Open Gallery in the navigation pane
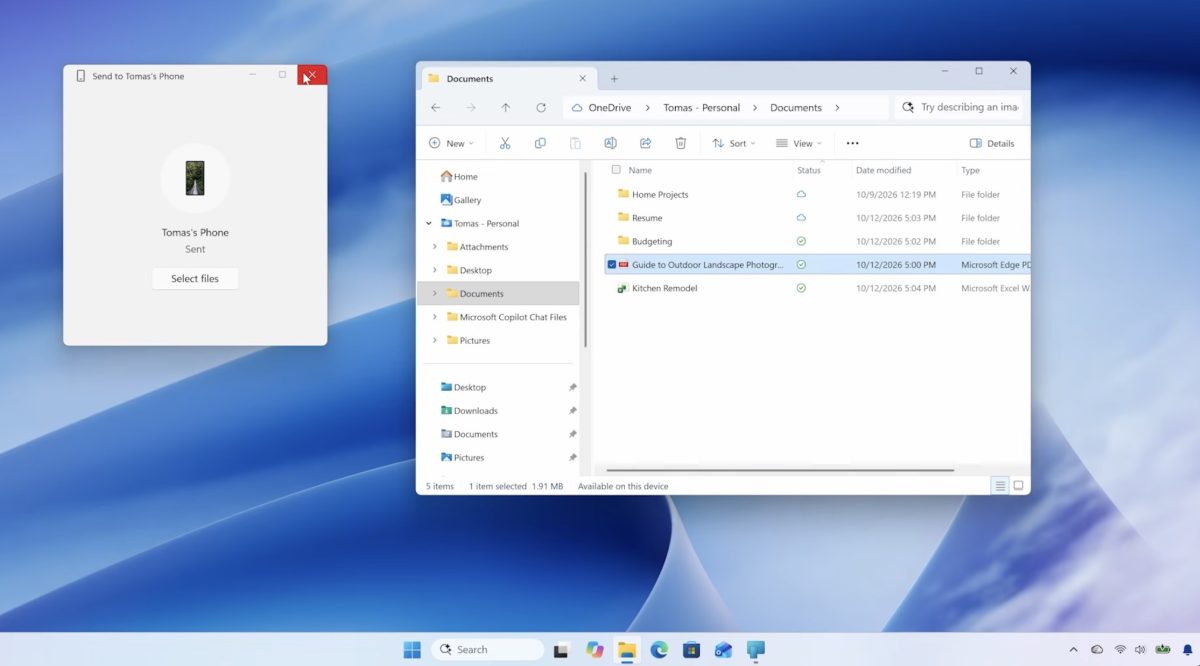Screen dimensions: 1200x666 pos(461,200)
